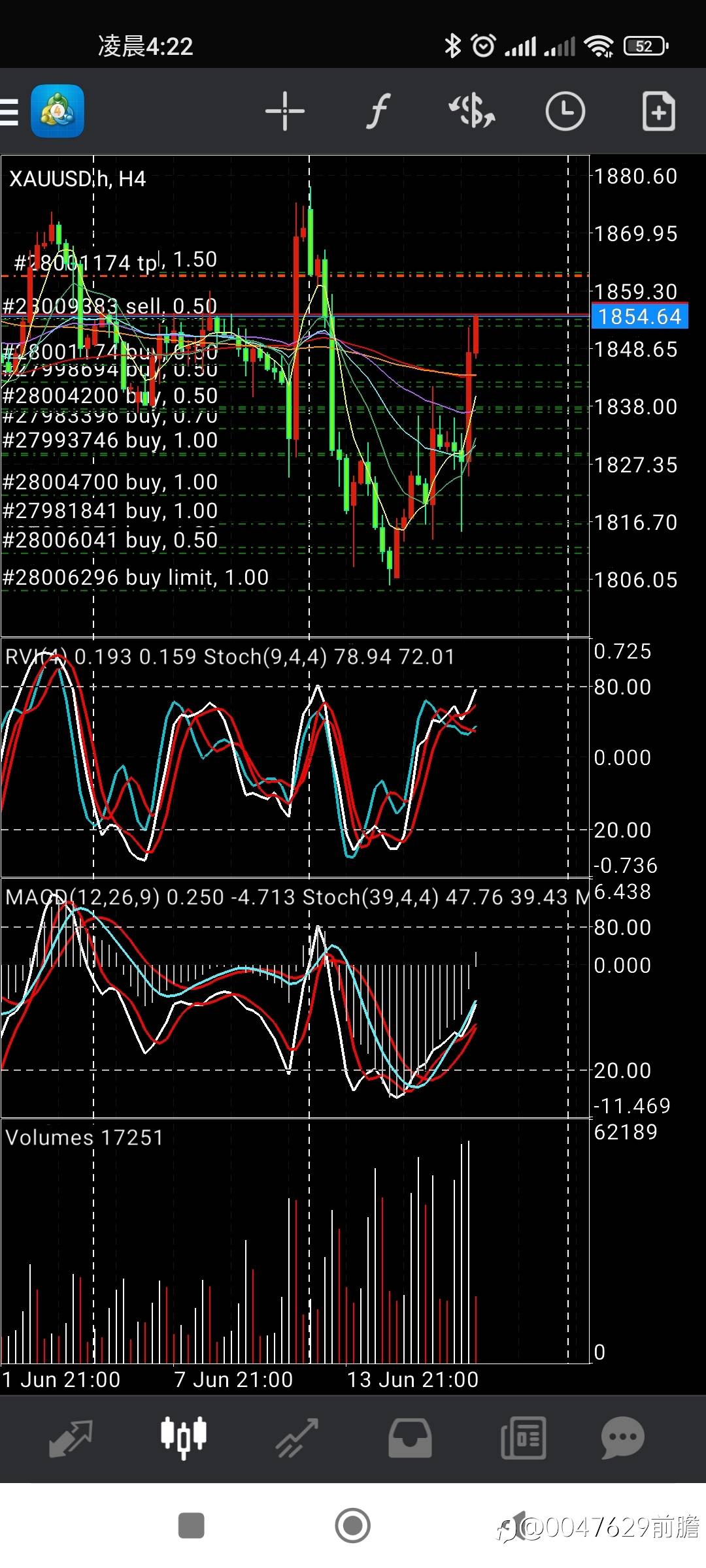Select order #28009383 sell, 0.50 label
Screen dimensions: 706x1568
(110, 306)
